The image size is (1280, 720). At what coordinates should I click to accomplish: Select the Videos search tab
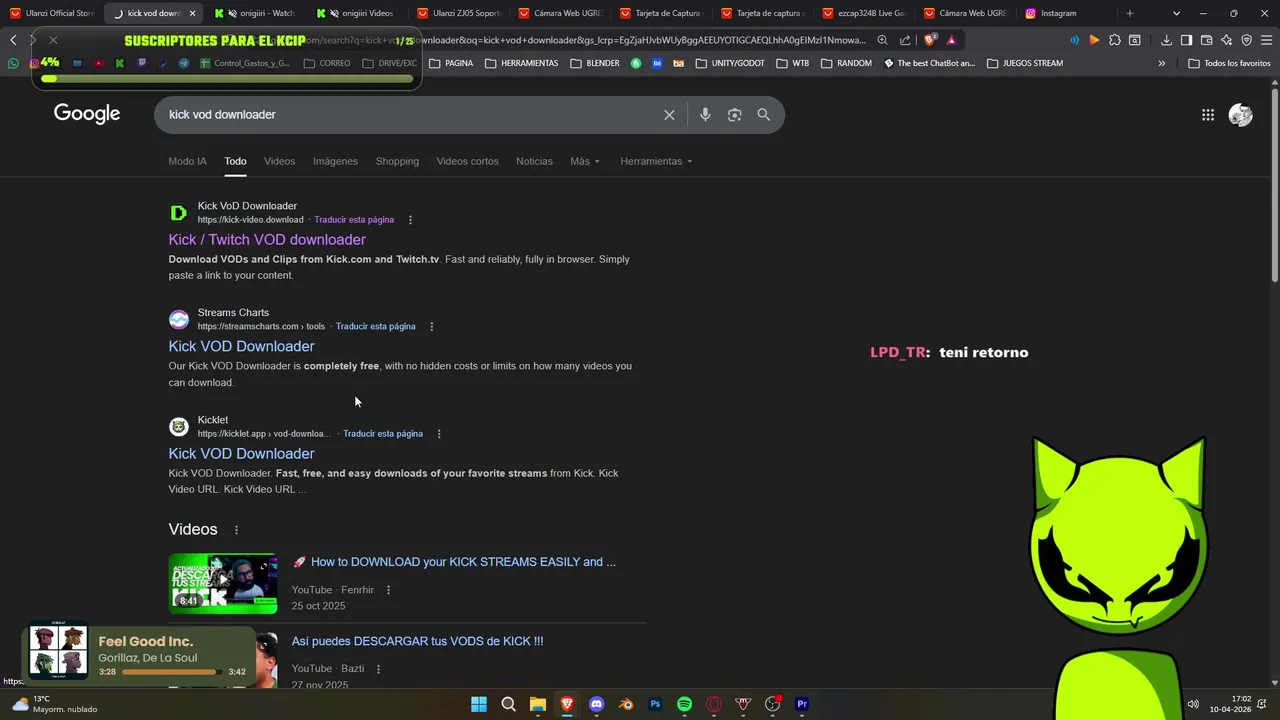click(279, 161)
